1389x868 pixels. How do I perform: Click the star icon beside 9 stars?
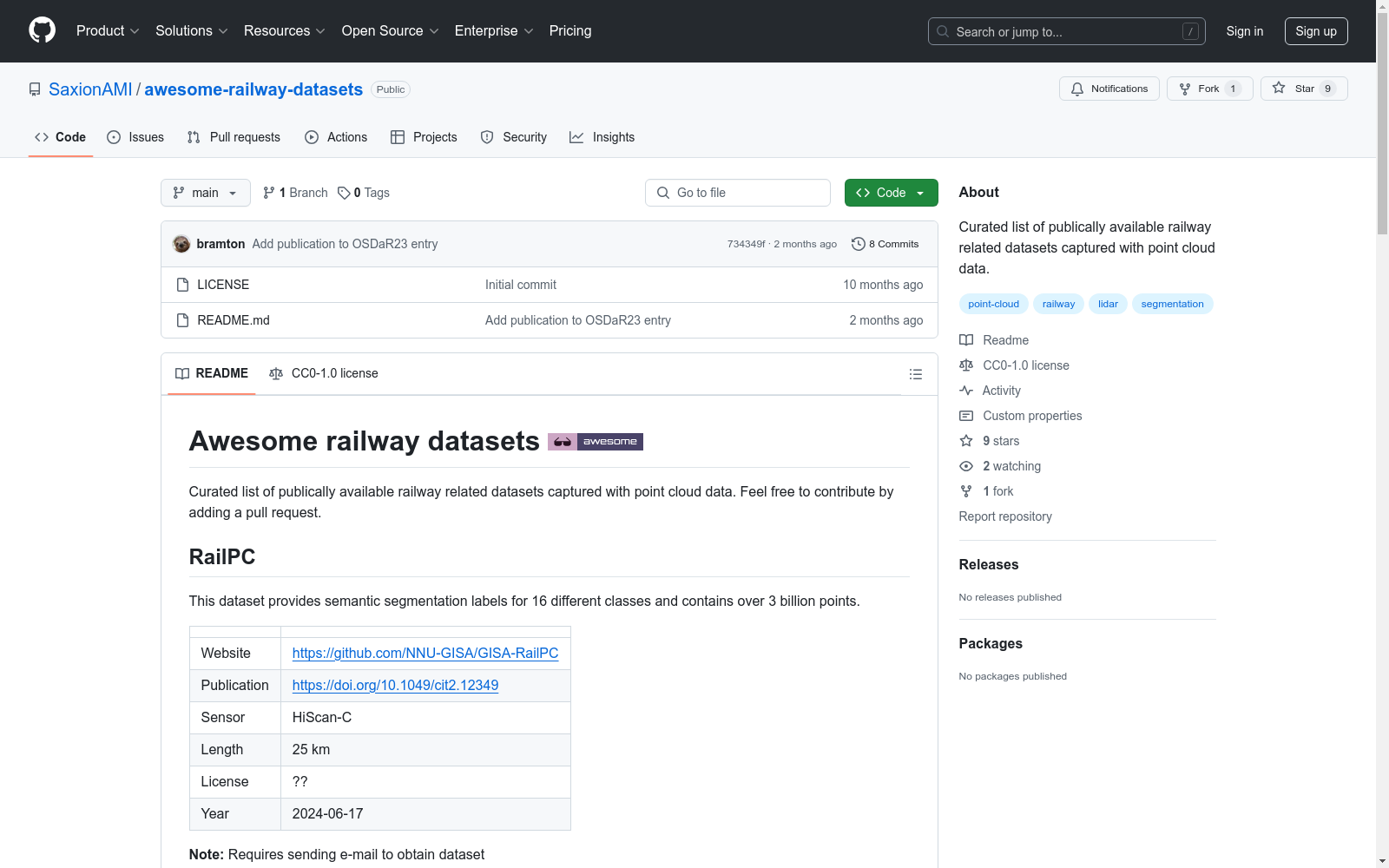[966, 441]
